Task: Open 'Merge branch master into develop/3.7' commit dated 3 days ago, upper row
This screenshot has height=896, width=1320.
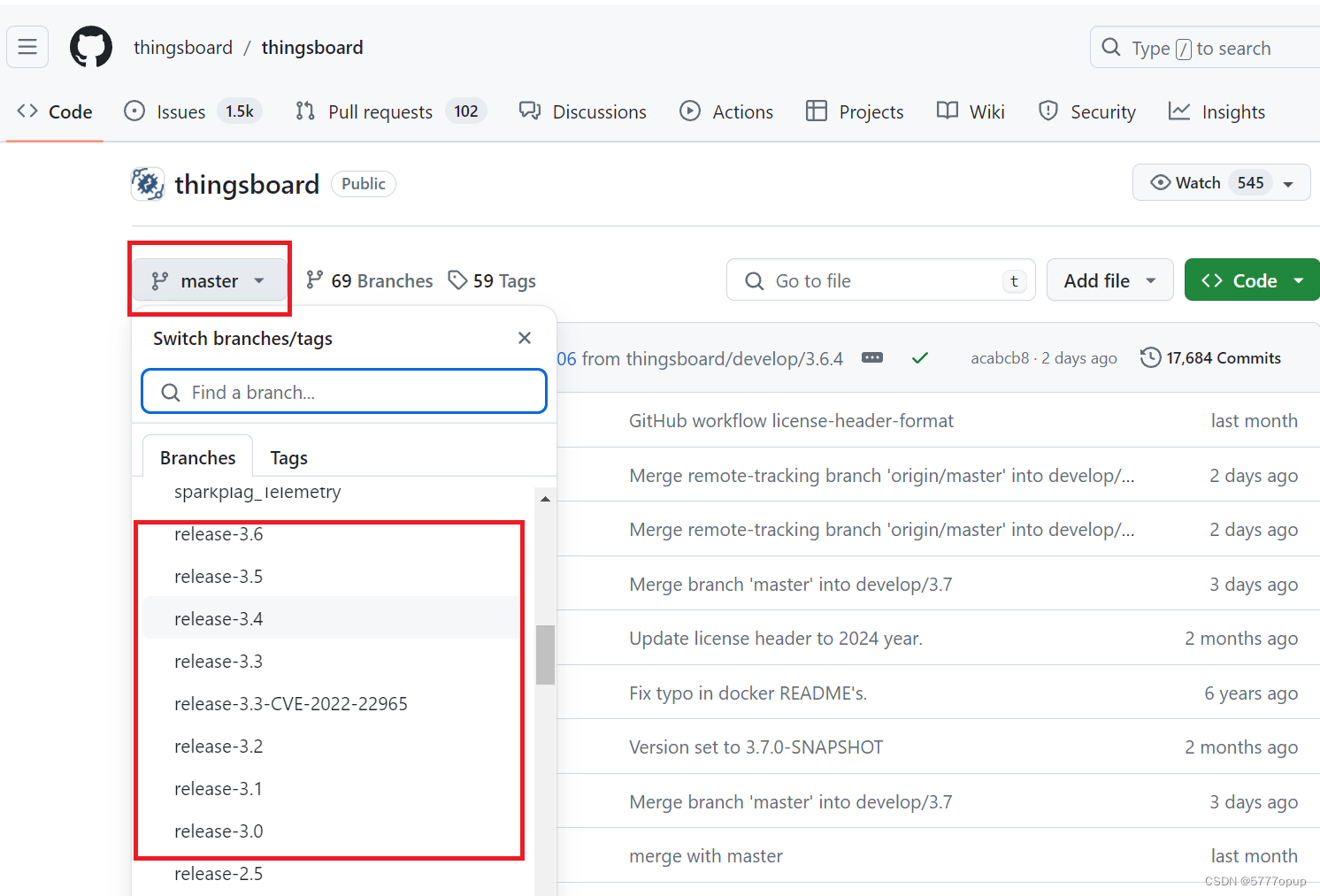Action: [x=790, y=585]
